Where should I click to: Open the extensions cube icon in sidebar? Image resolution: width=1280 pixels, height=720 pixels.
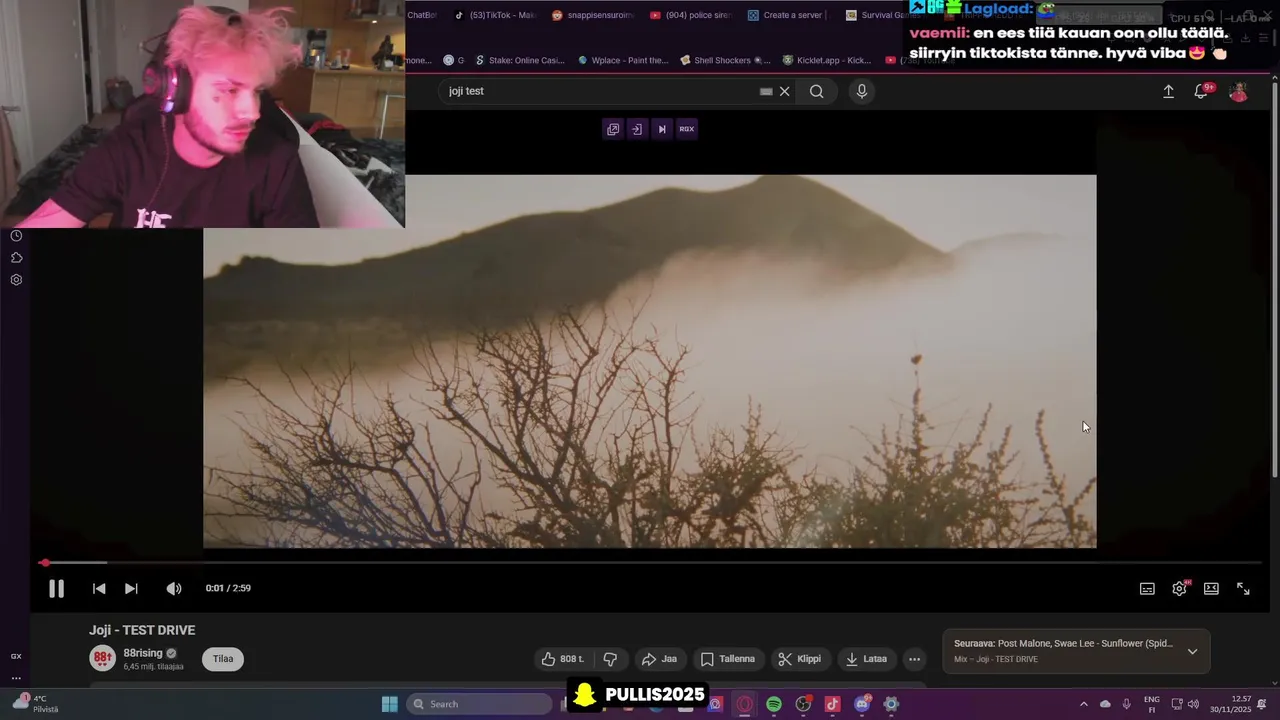pyautogui.click(x=16, y=258)
